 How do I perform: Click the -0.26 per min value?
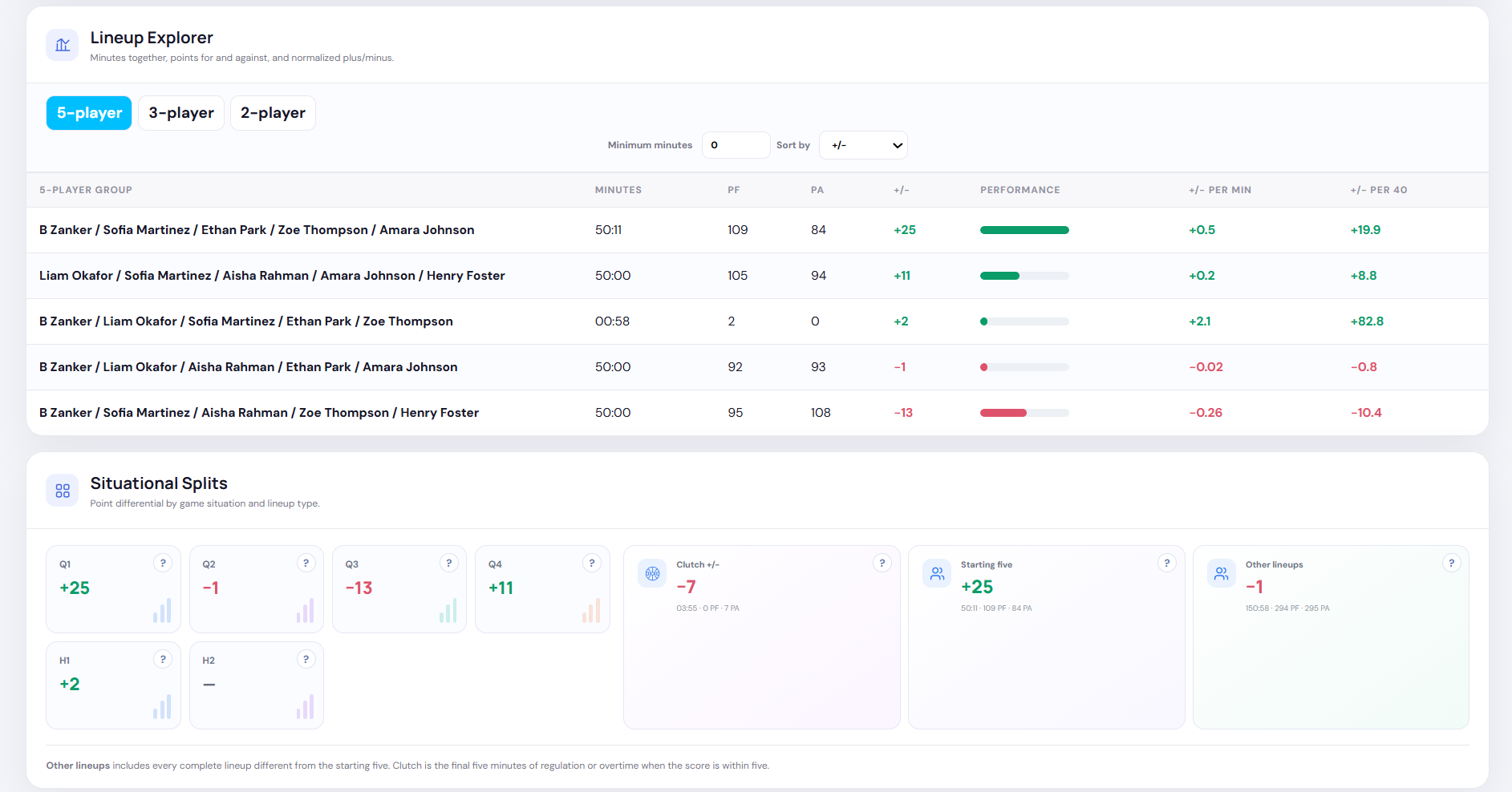point(1206,413)
